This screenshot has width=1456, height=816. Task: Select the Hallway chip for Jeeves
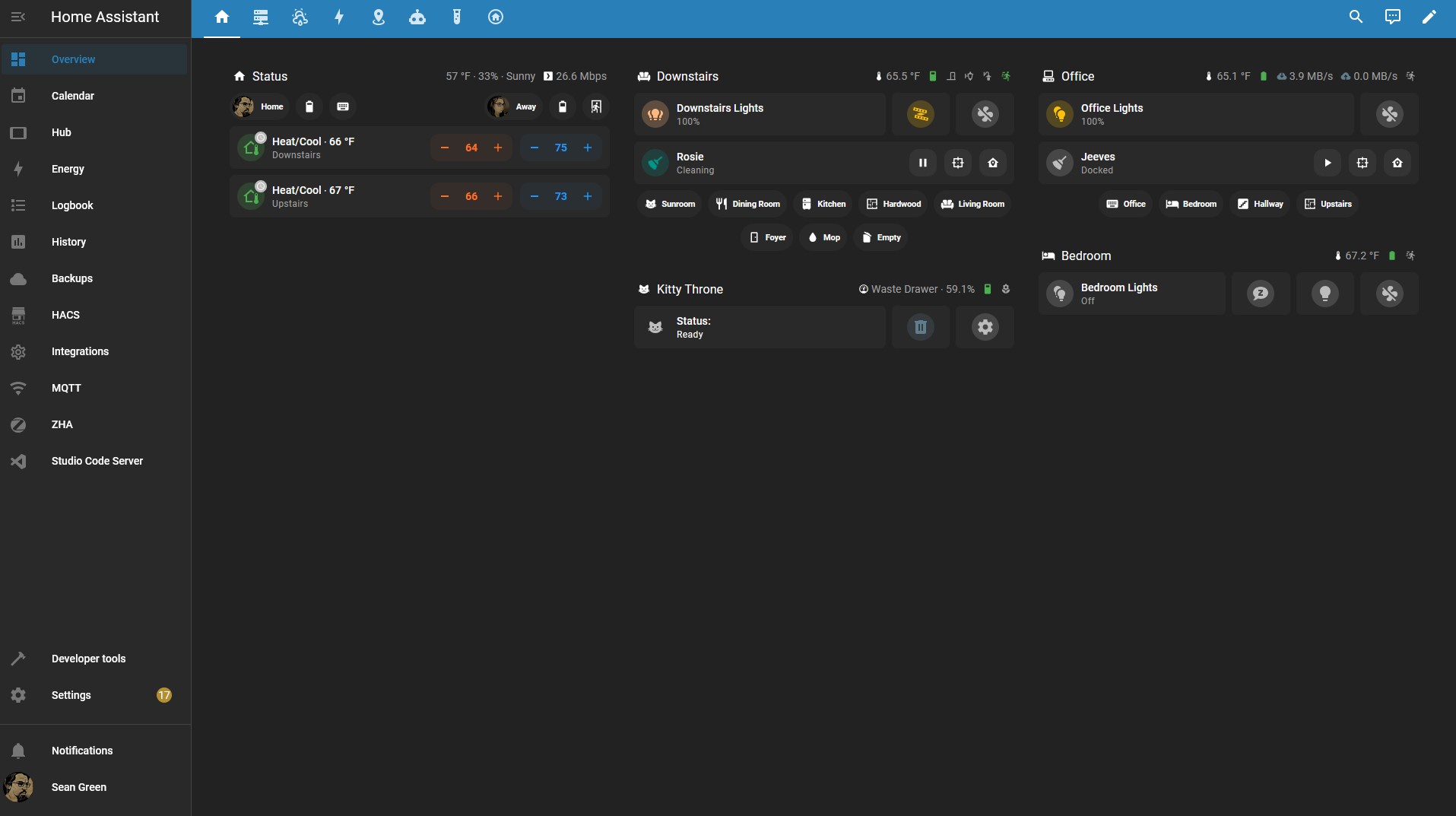pyautogui.click(x=1260, y=204)
